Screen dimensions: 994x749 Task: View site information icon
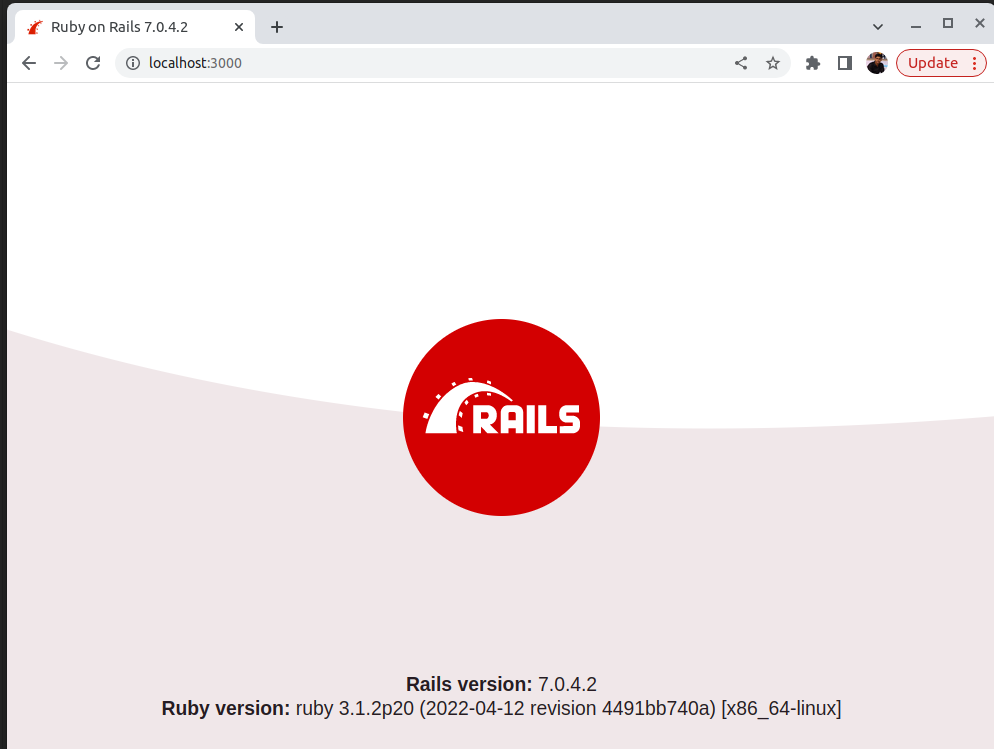[132, 63]
